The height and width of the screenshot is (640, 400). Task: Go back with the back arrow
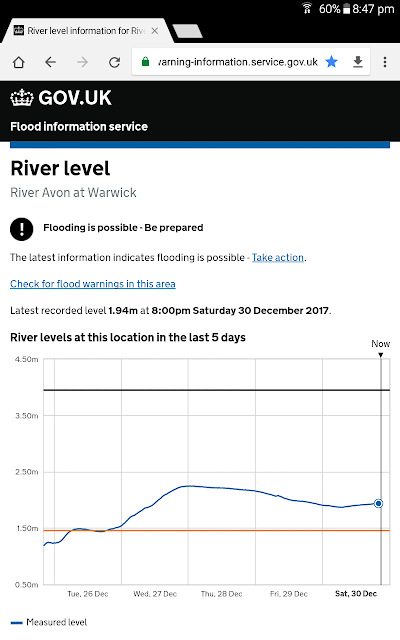coord(50,62)
